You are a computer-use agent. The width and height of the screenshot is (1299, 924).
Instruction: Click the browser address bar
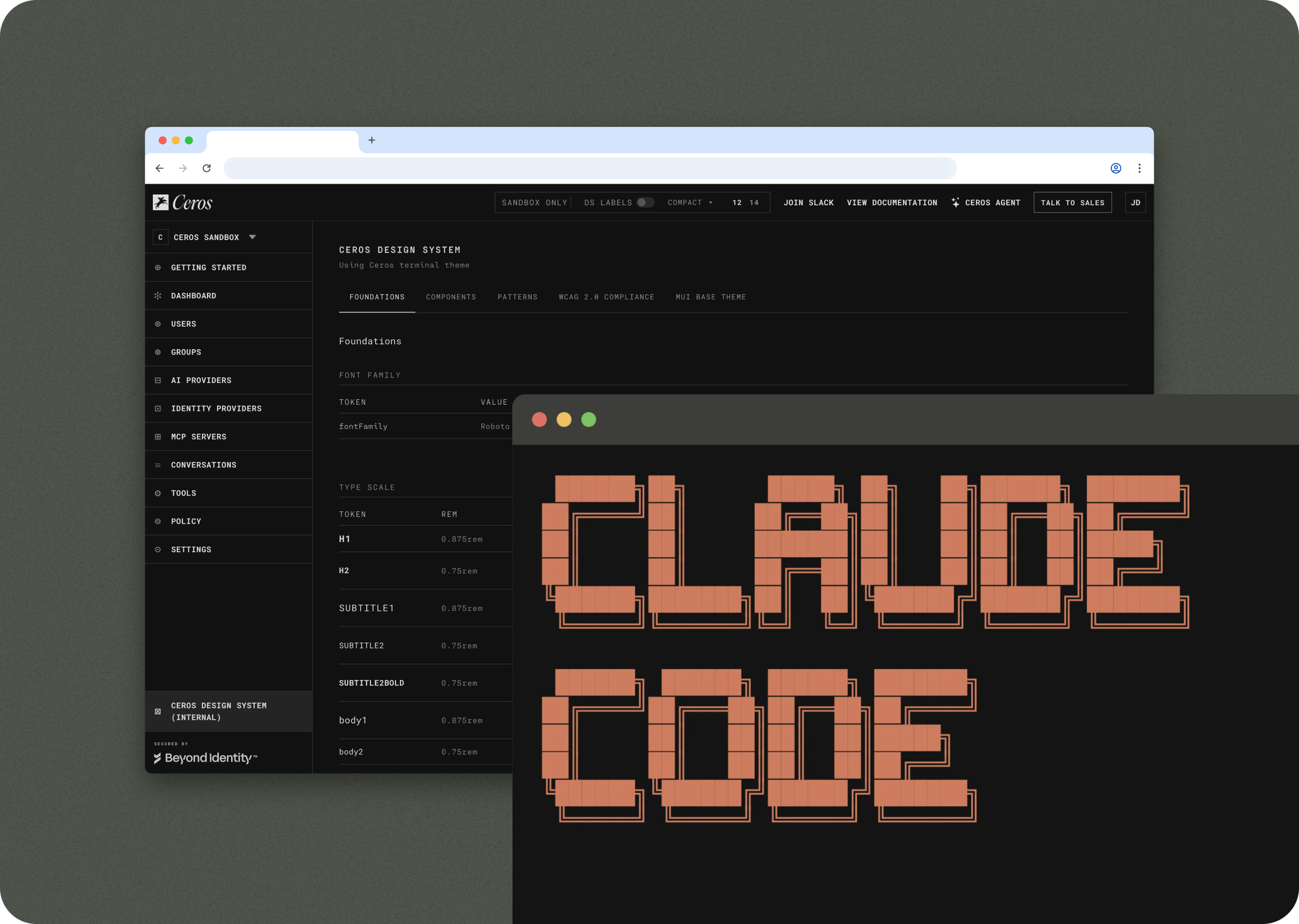pos(589,168)
